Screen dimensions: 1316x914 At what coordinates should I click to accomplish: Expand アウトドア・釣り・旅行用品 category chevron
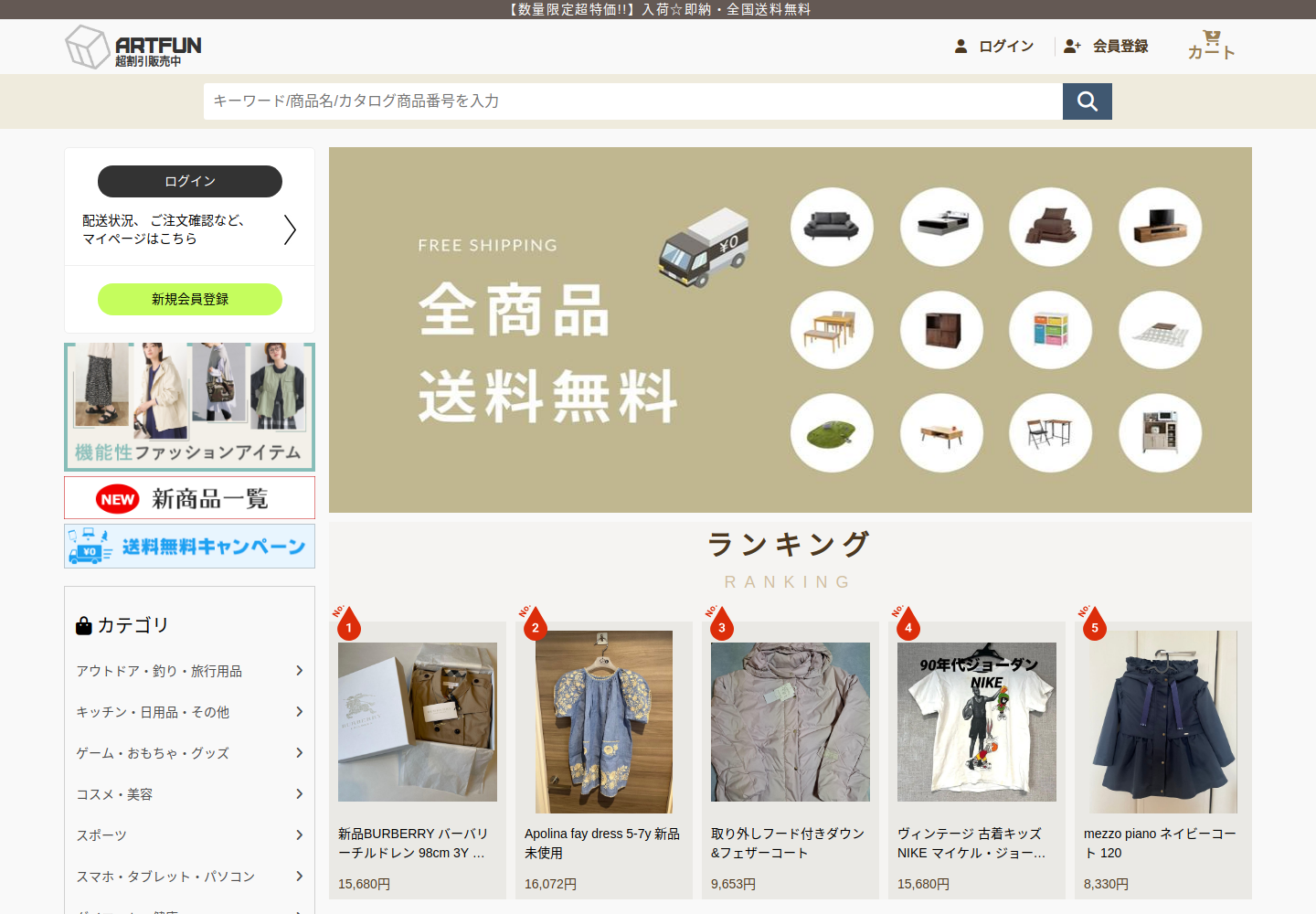click(299, 671)
